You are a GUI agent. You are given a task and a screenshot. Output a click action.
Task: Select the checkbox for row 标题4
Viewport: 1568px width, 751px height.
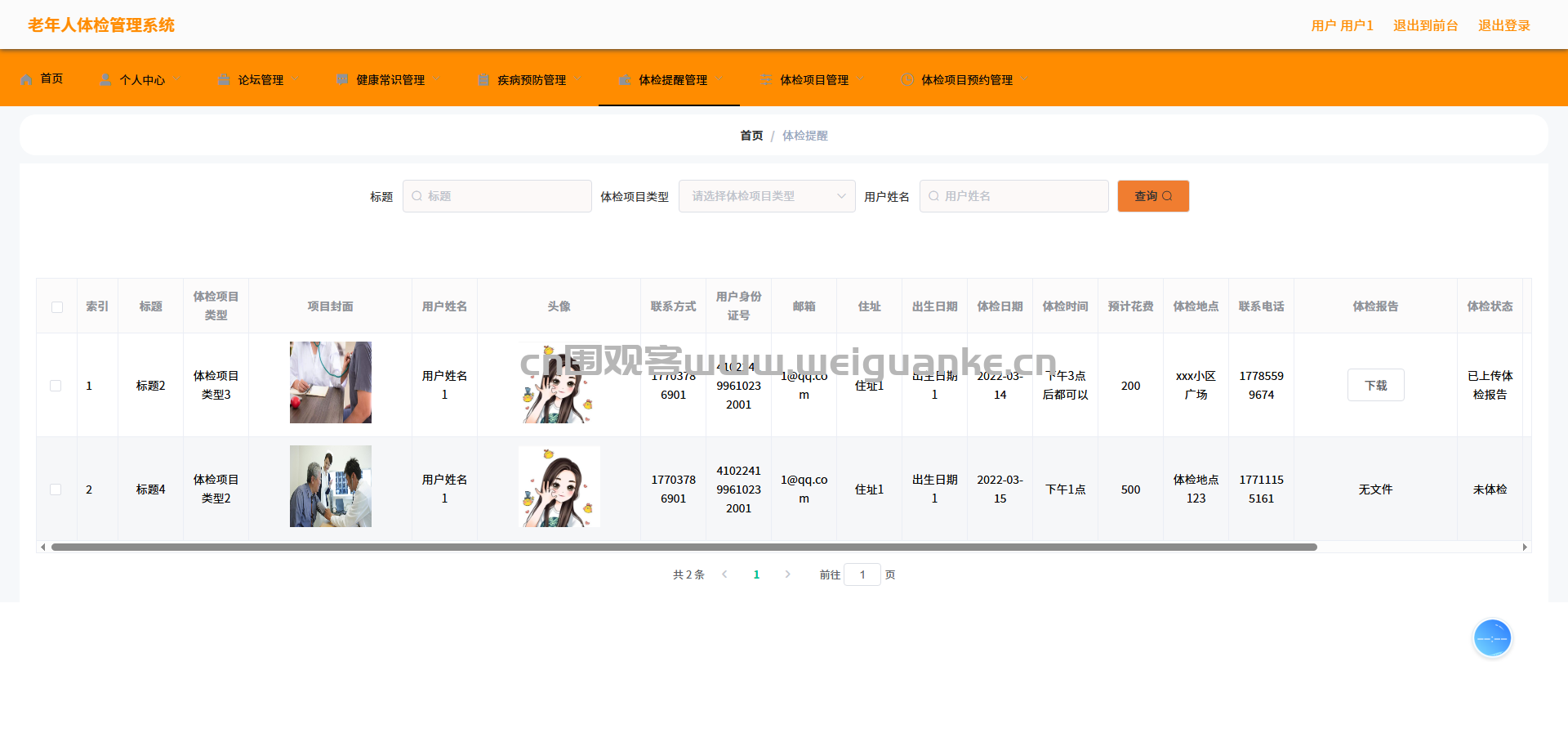pos(56,489)
